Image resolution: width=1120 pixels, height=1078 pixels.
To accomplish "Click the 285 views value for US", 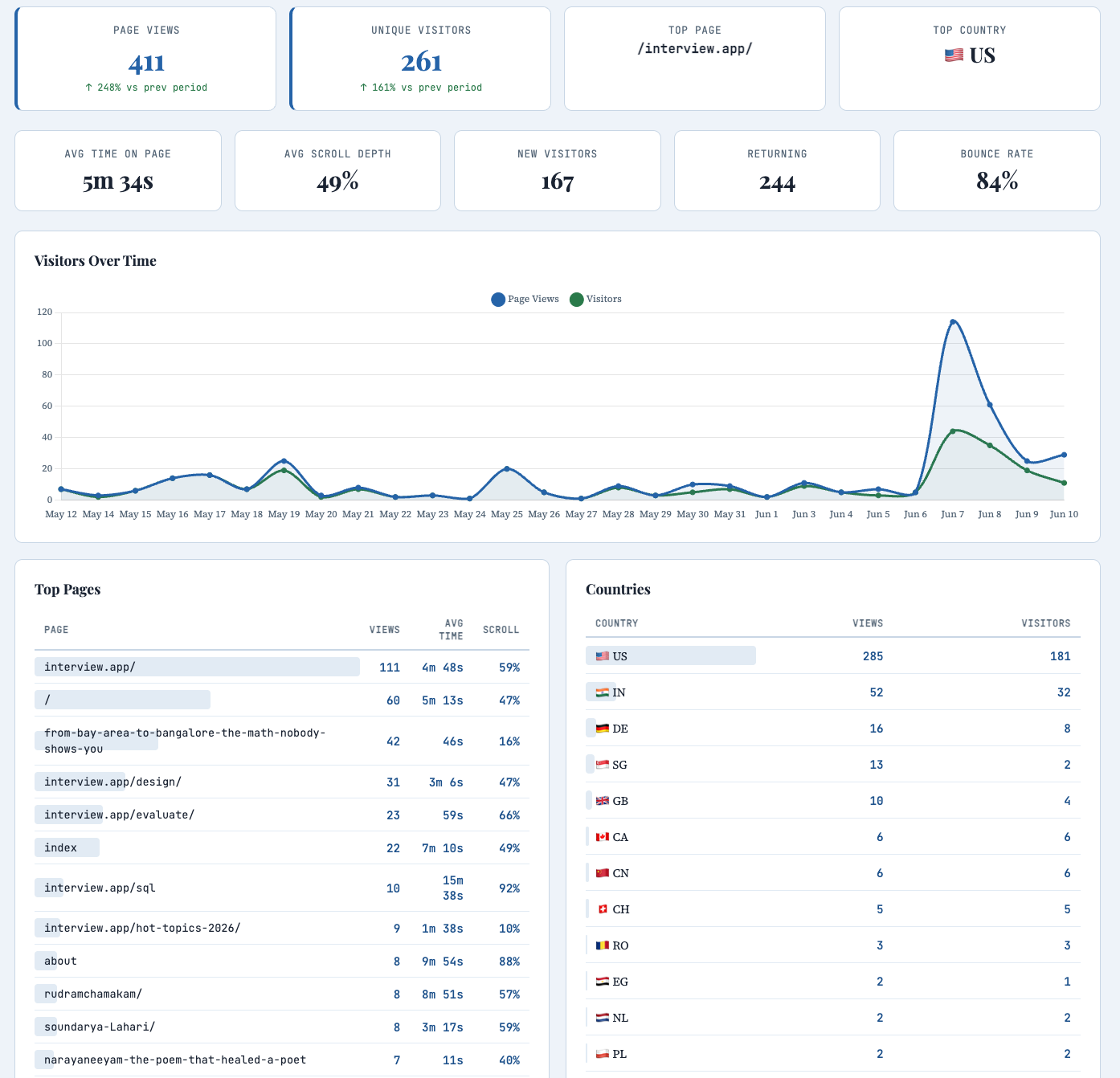I will coord(873,656).
